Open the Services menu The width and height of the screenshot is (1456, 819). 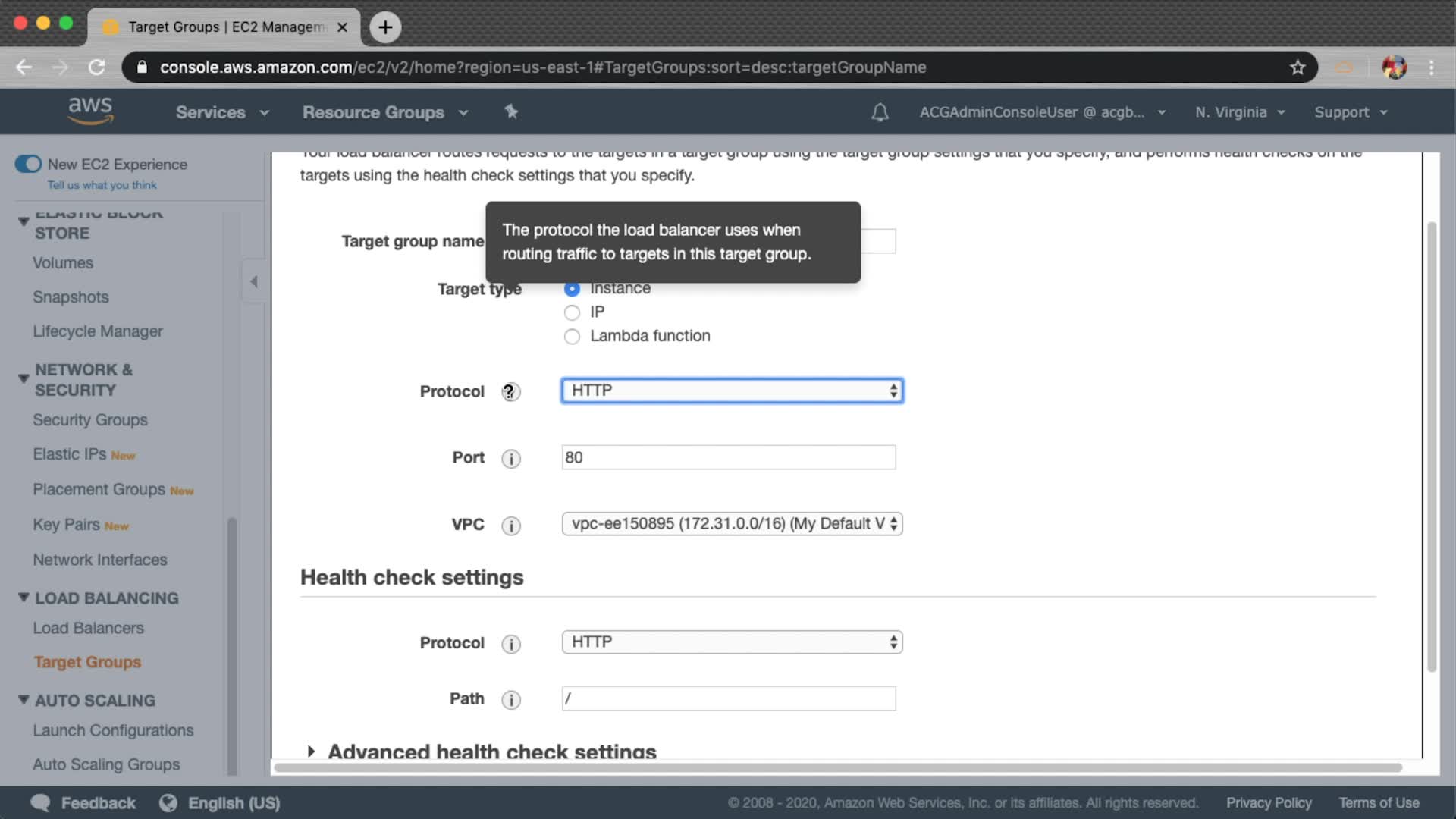221,112
